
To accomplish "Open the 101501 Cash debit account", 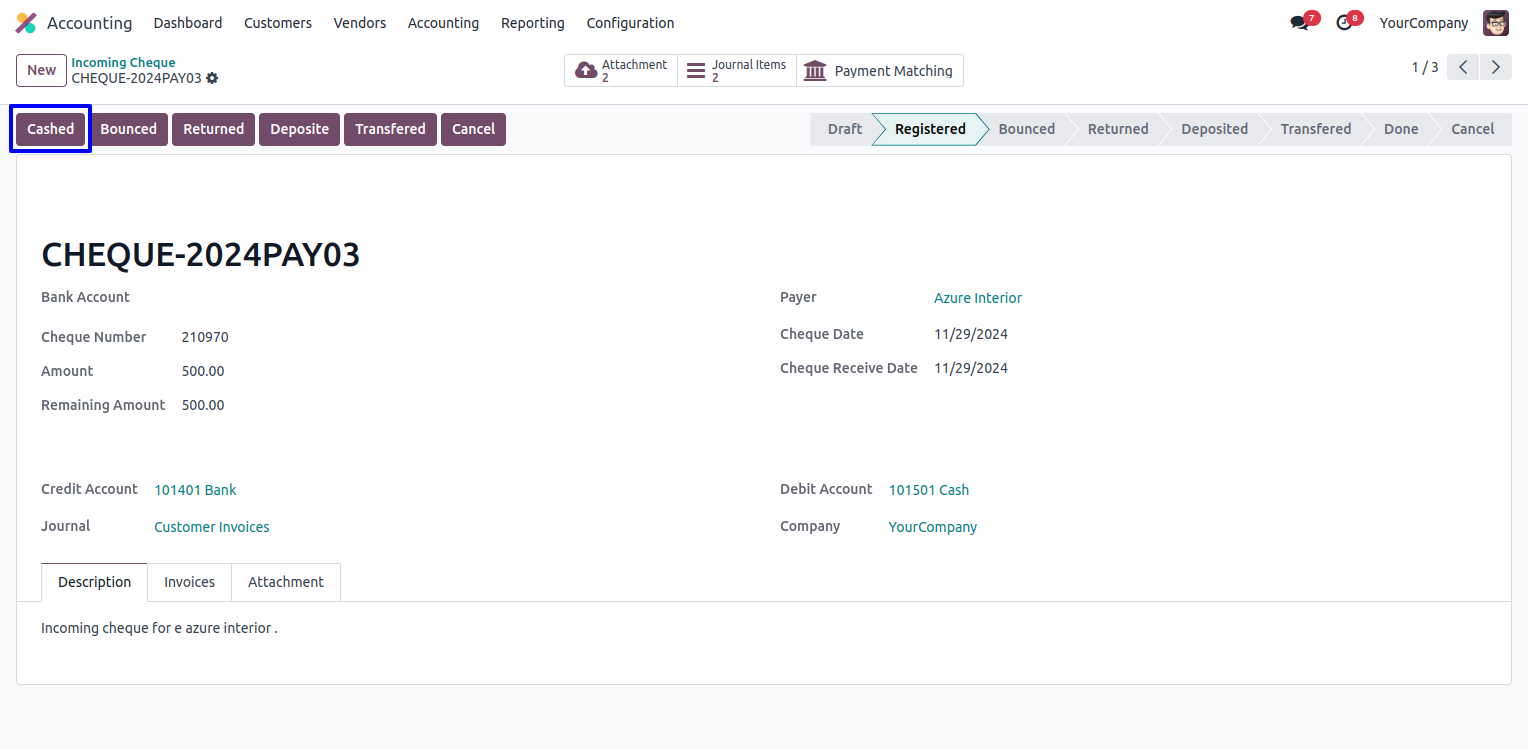I will [x=929, y=490].
